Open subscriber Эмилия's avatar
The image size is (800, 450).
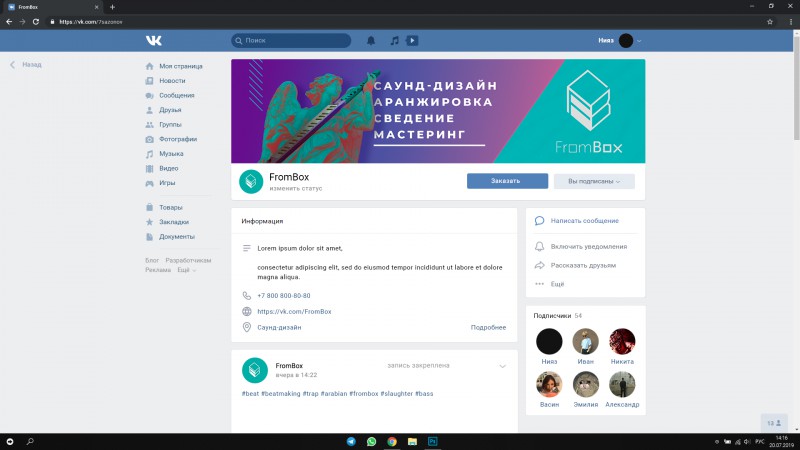[x=586, y=384]
